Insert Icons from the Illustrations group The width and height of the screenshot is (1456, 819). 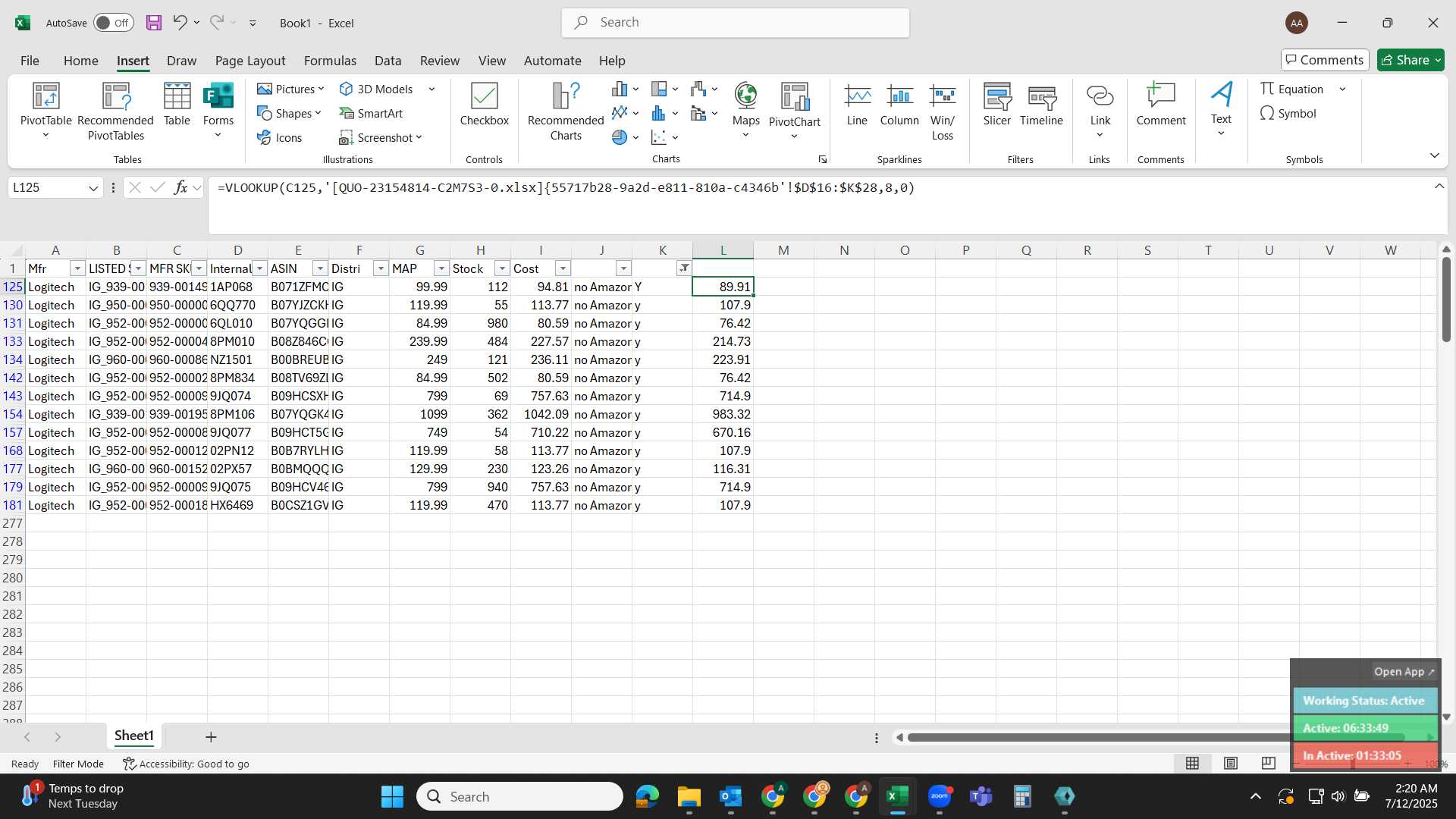point(279,137)
